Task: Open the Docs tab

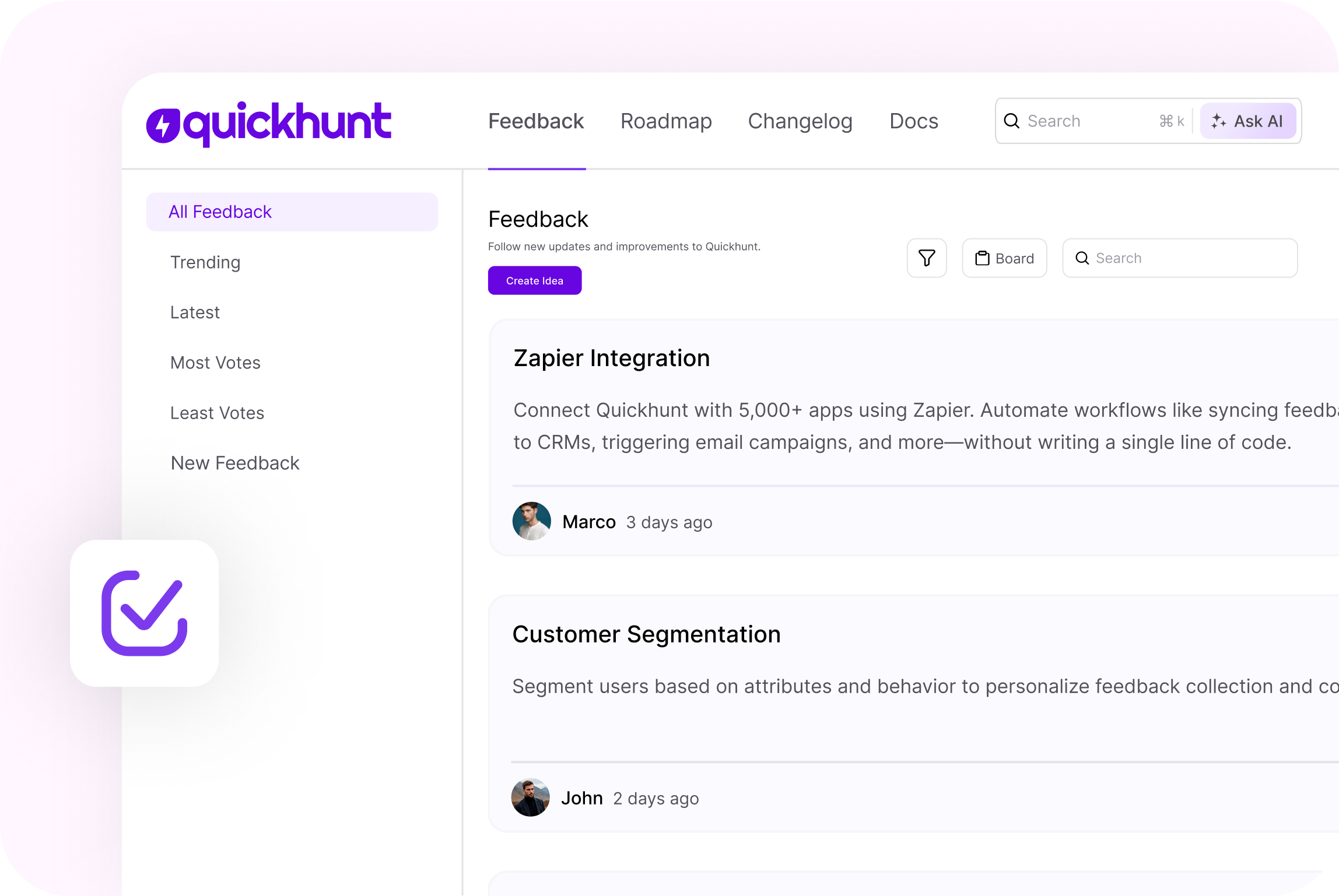Action: point(914,121)
